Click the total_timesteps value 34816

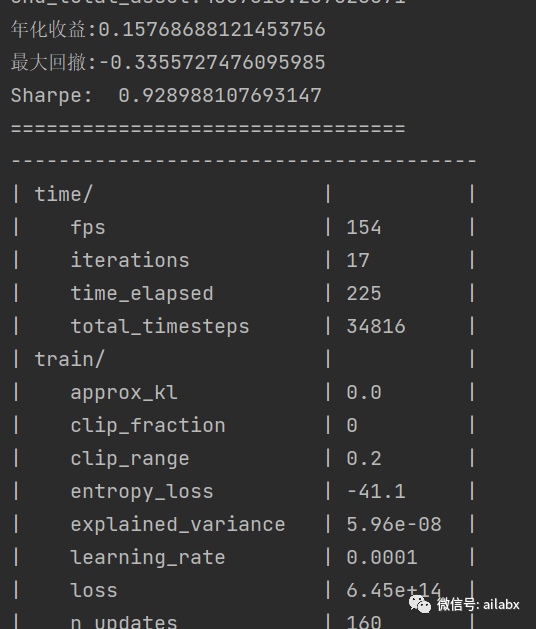point(376,326)
